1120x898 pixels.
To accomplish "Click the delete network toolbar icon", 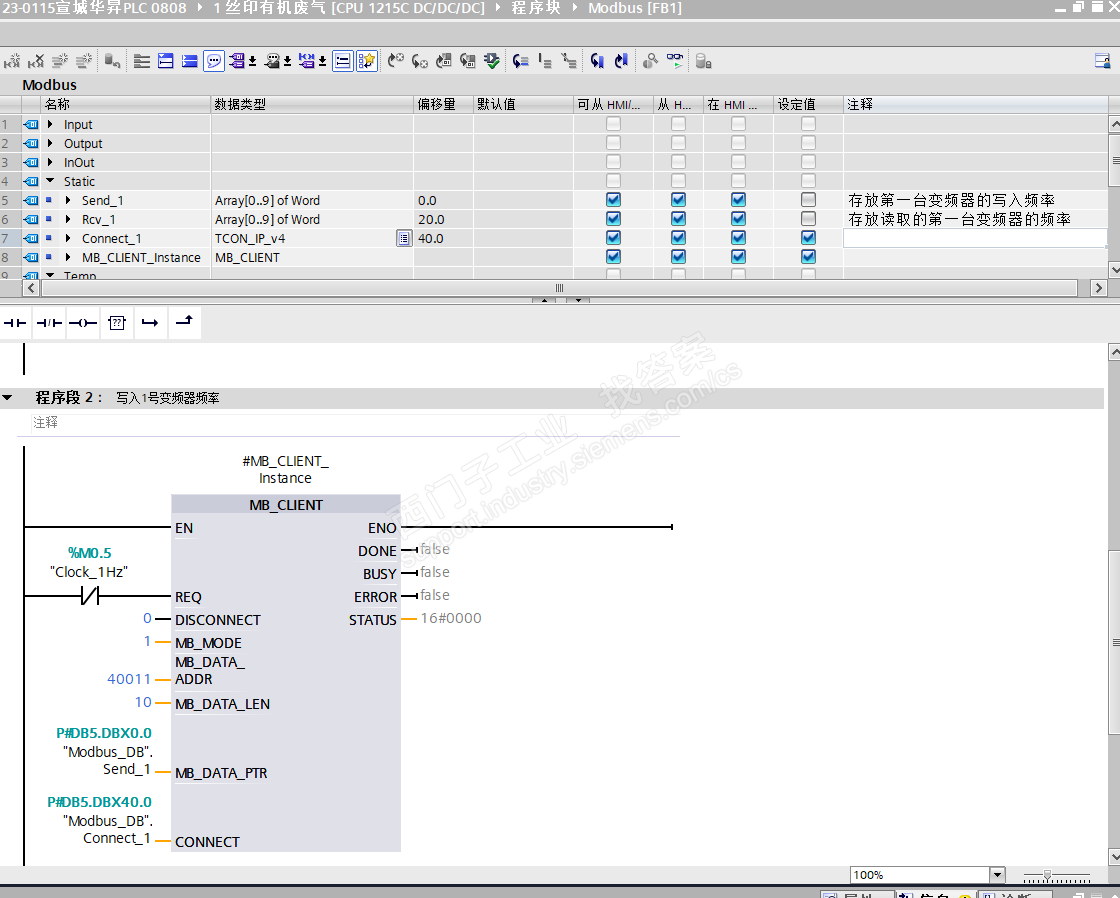I will click(36, 61).
